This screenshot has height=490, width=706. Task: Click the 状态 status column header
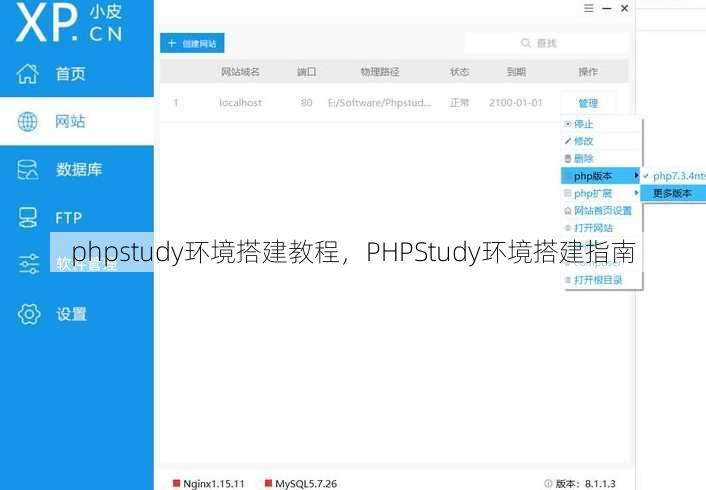pyautogui.click(x=459, y=72)
